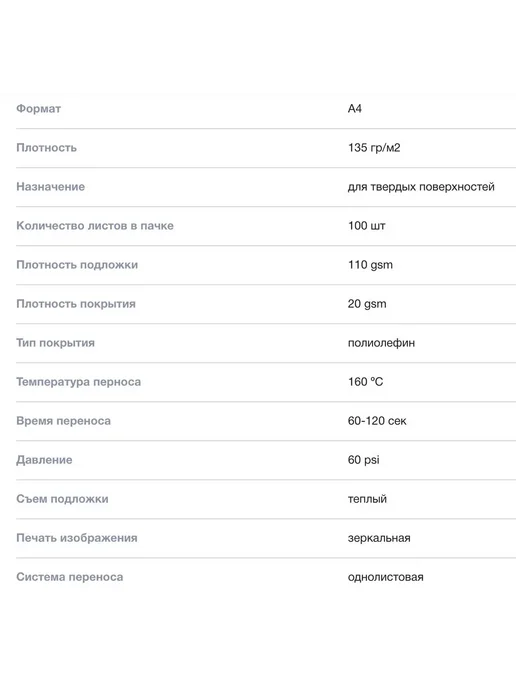Viewport: 516px width, 688px height.
Task: Click the '135 гр/м2' density value
Action: coord(374,148)
